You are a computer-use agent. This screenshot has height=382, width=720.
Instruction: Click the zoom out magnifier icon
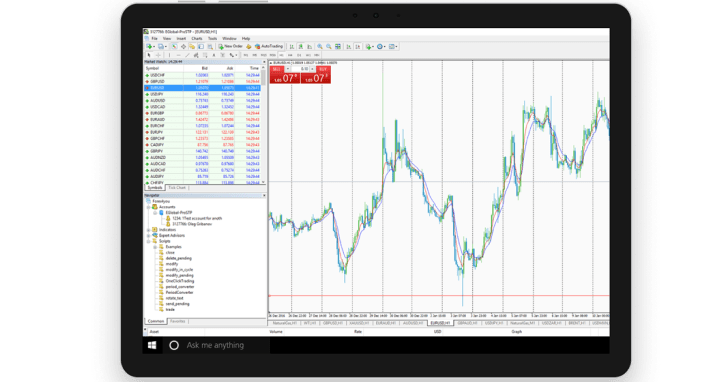pyautogui.click(x=329, y=46)
